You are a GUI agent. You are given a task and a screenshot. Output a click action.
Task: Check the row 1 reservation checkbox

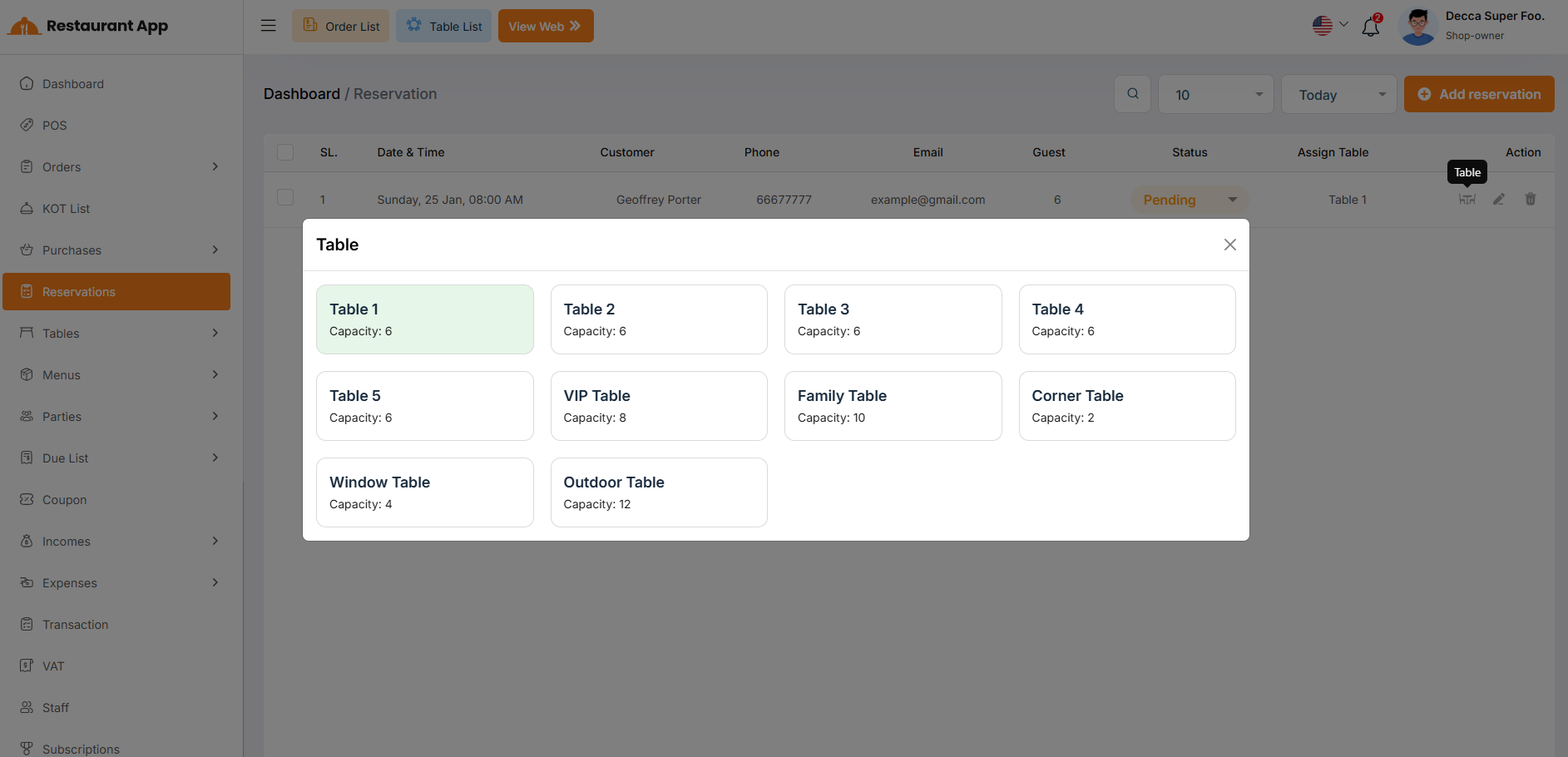tap(285, 198)
